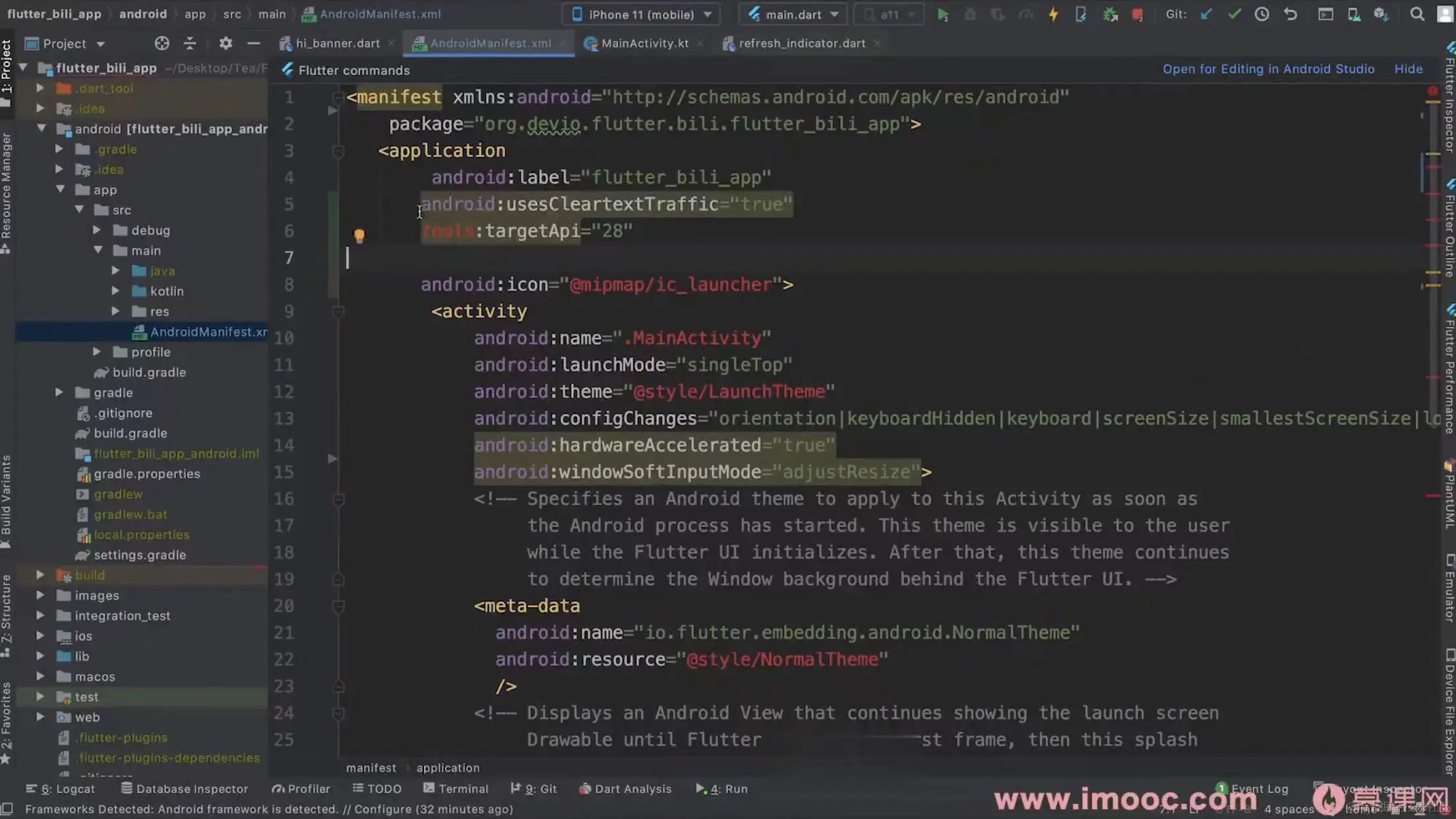The image size is (1456, 819).
Task: Open the Database Inspector tool window tab
Action: click(x=185, y=789)
